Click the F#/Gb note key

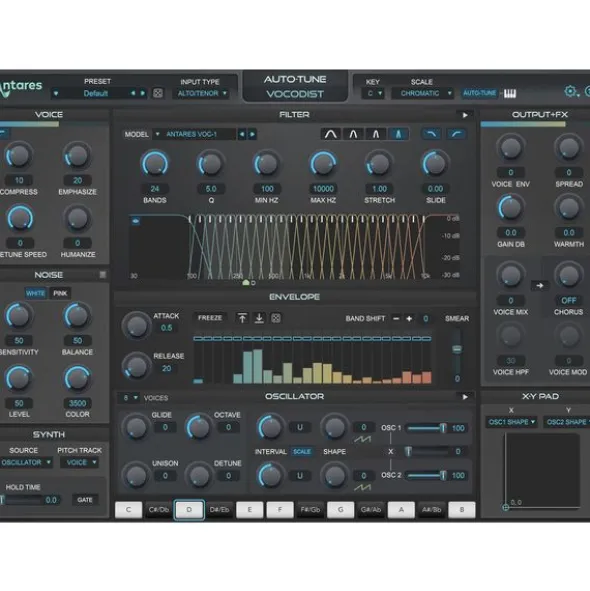310,510
